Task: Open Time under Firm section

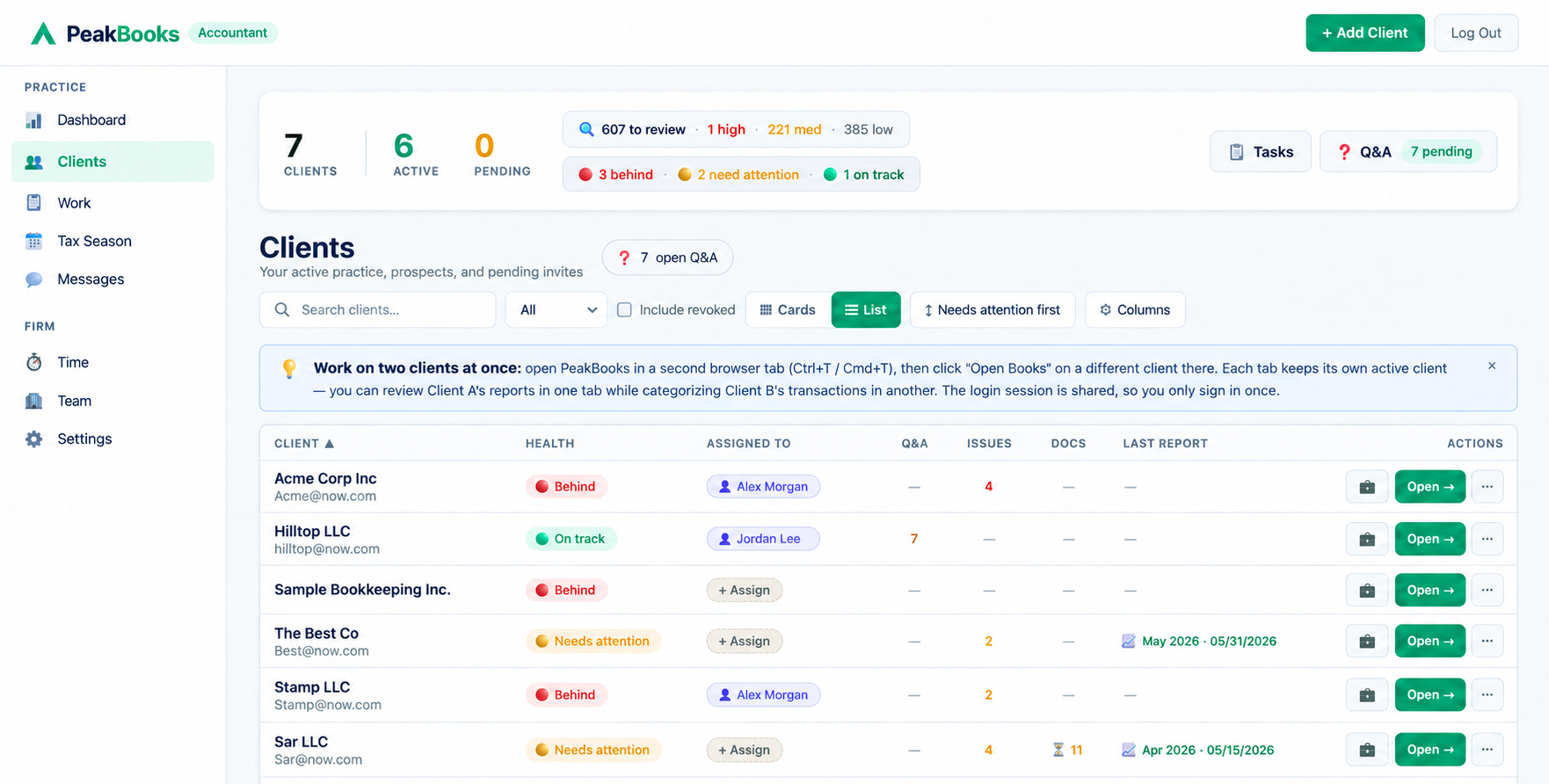Action: pos(113,362)
